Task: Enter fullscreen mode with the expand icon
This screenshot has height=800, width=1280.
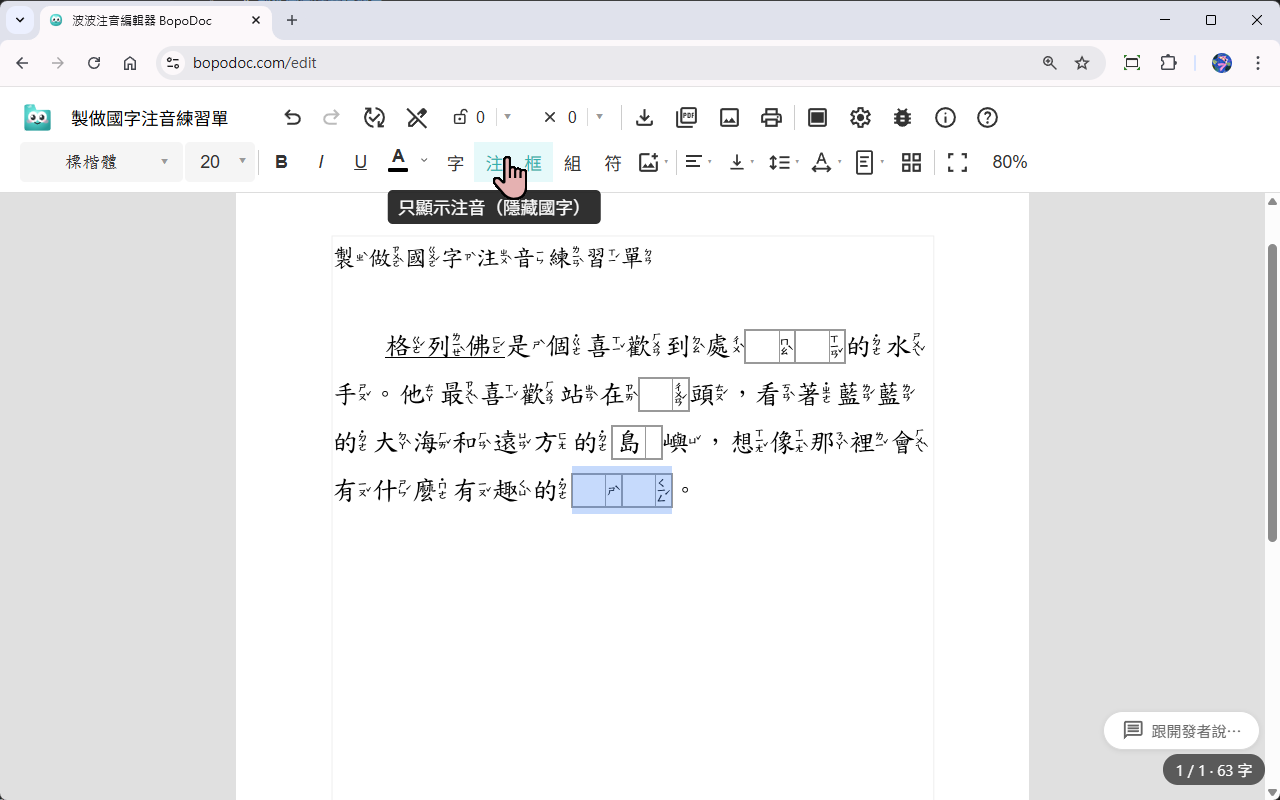Action: (x=957, y=162)
